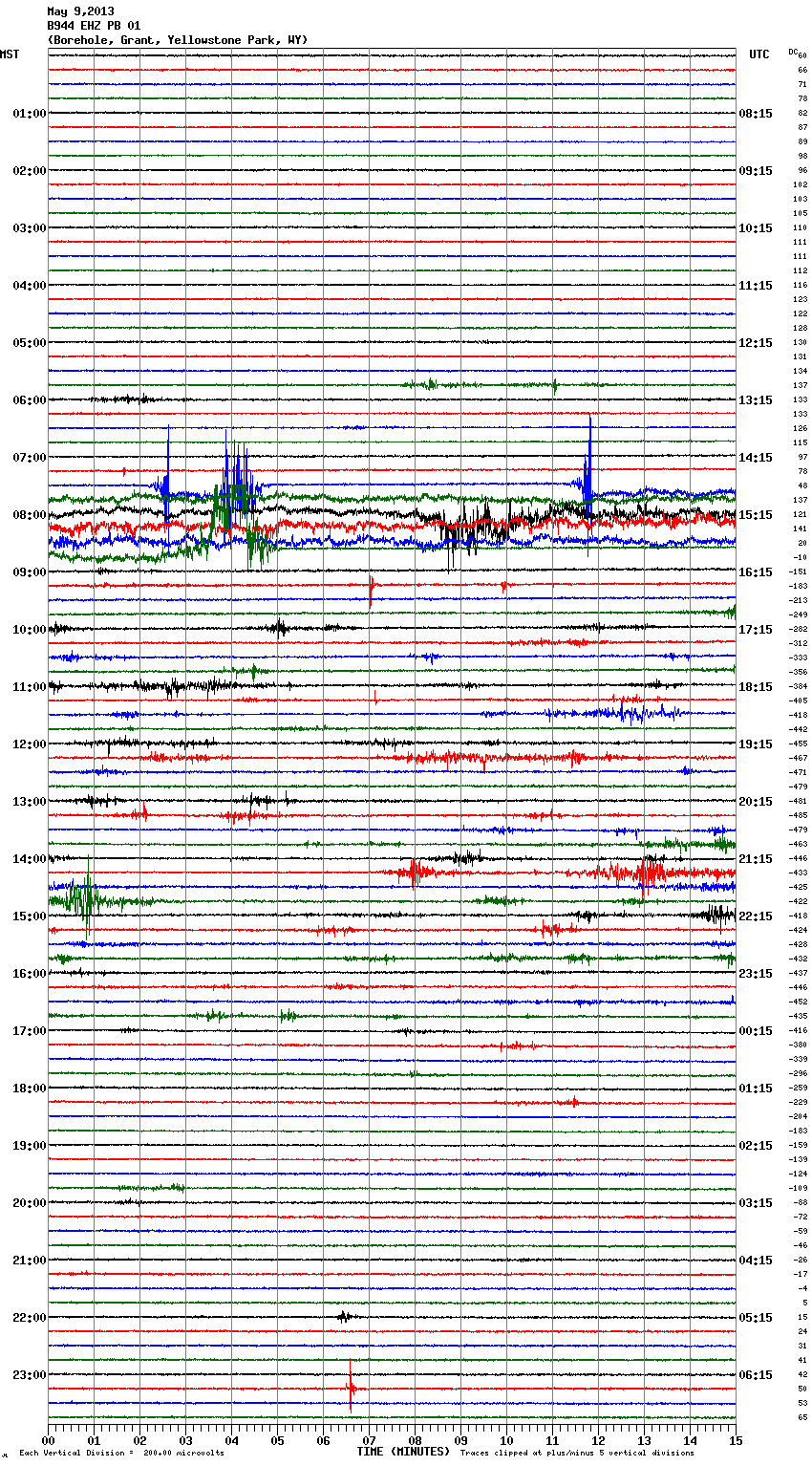Click the 'TIME (MINUTES)' axis title

point(403,1452)
